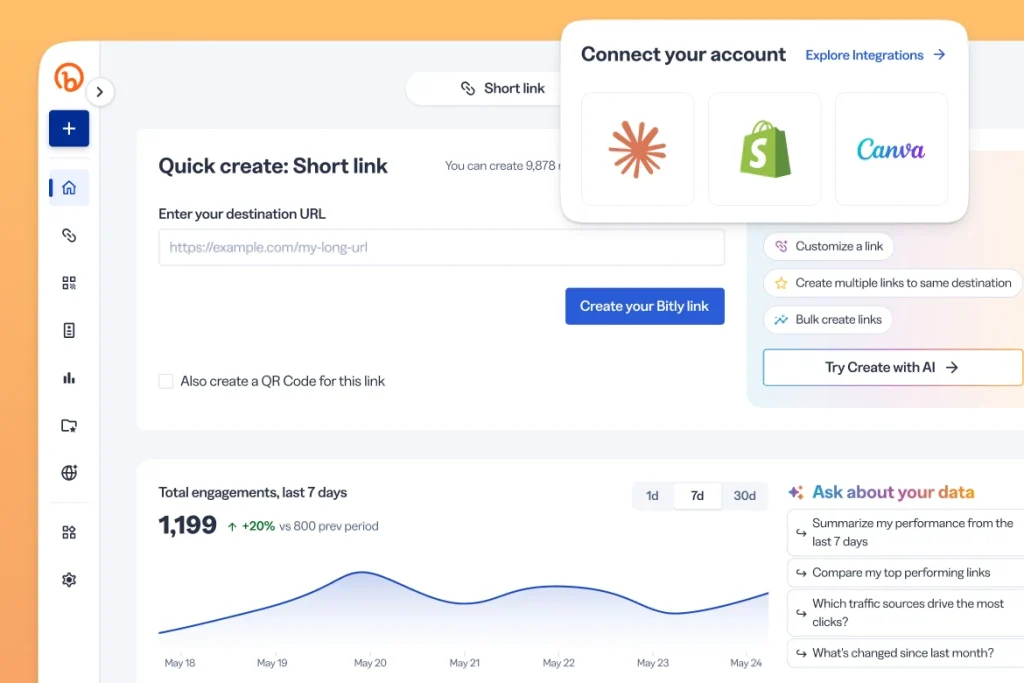Click the 1,199 total engagements value
This screenshot has width=1024, height=683.
[x=187, y=525]
